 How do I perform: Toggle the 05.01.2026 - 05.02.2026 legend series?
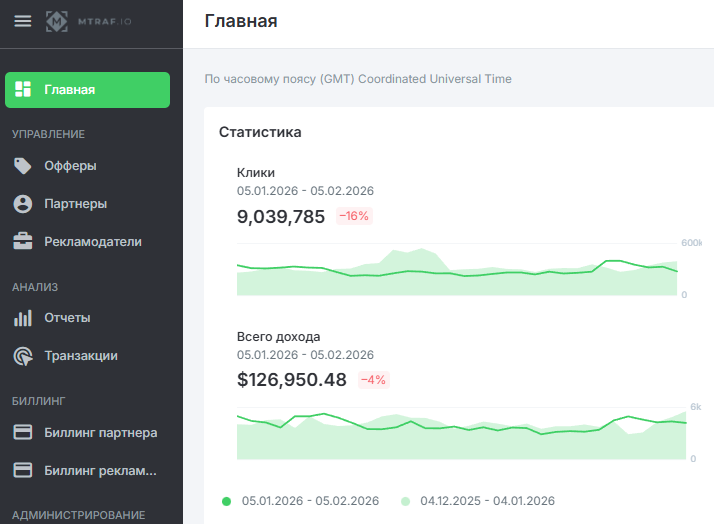(300, 501)
